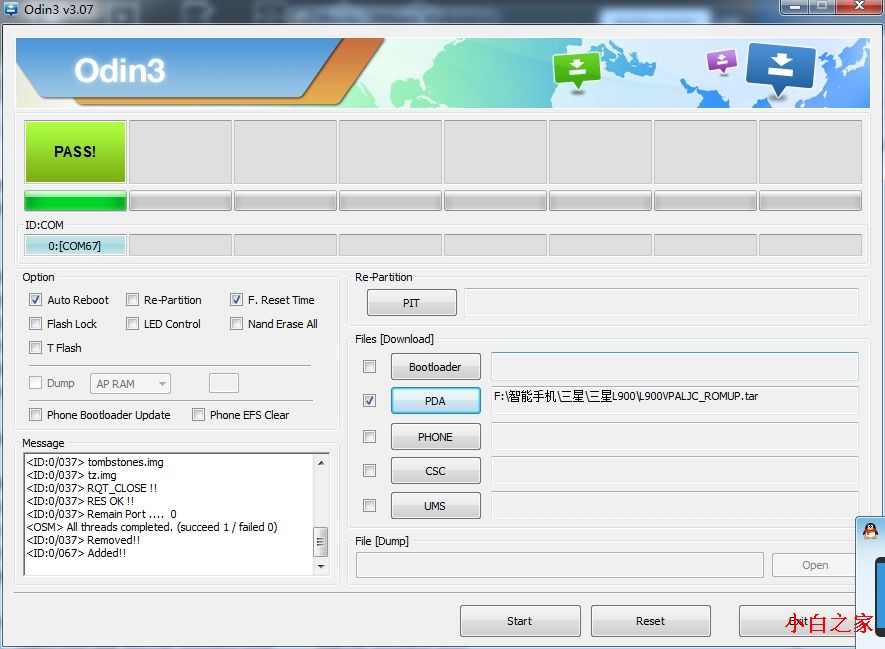Toggle the Auto Reboot checkbox
This screenshot has height=649, width=885.
[36, 300]
